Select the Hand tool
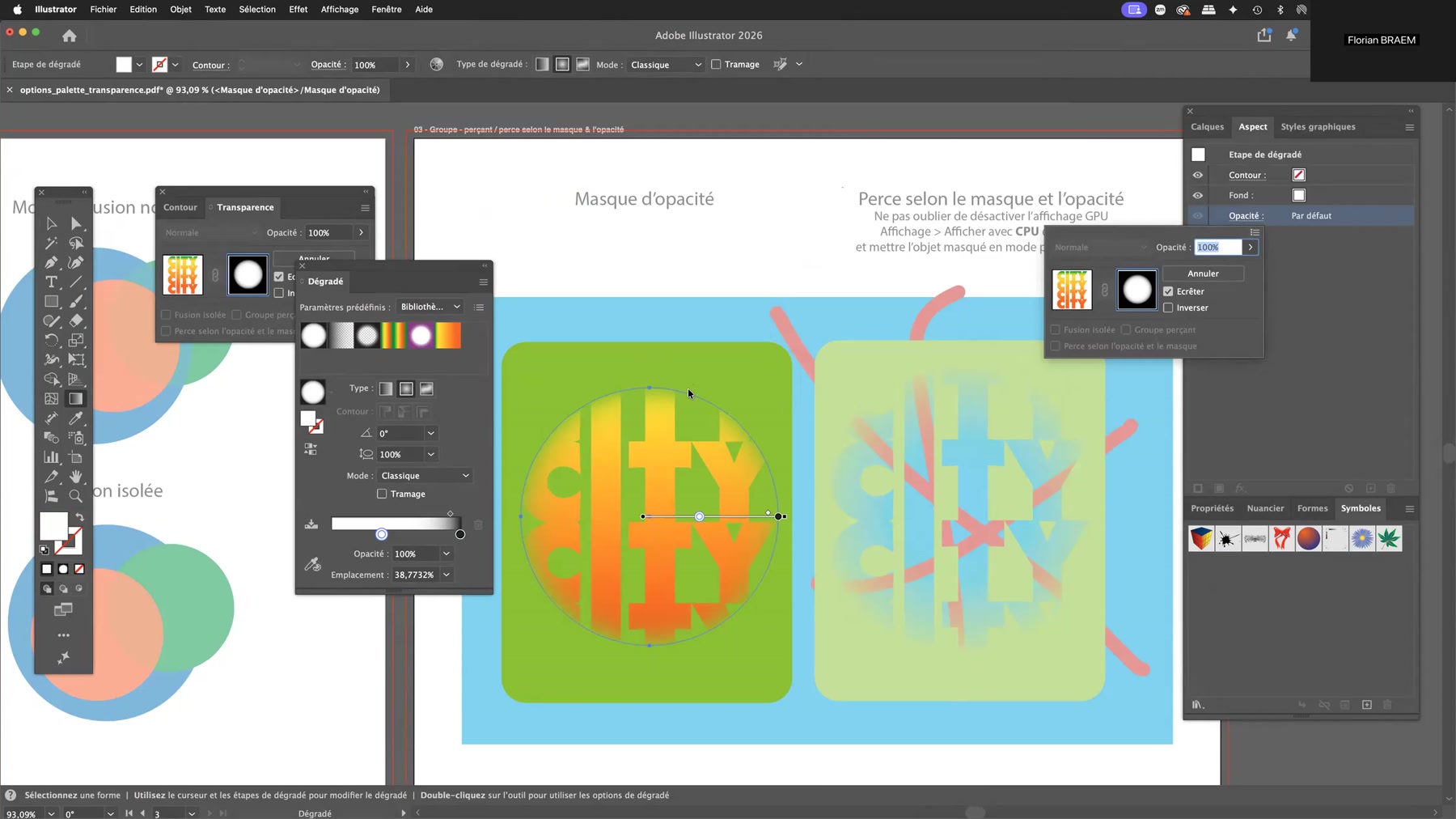This screenshot has width=1456, height=819. tap(76, 477)
